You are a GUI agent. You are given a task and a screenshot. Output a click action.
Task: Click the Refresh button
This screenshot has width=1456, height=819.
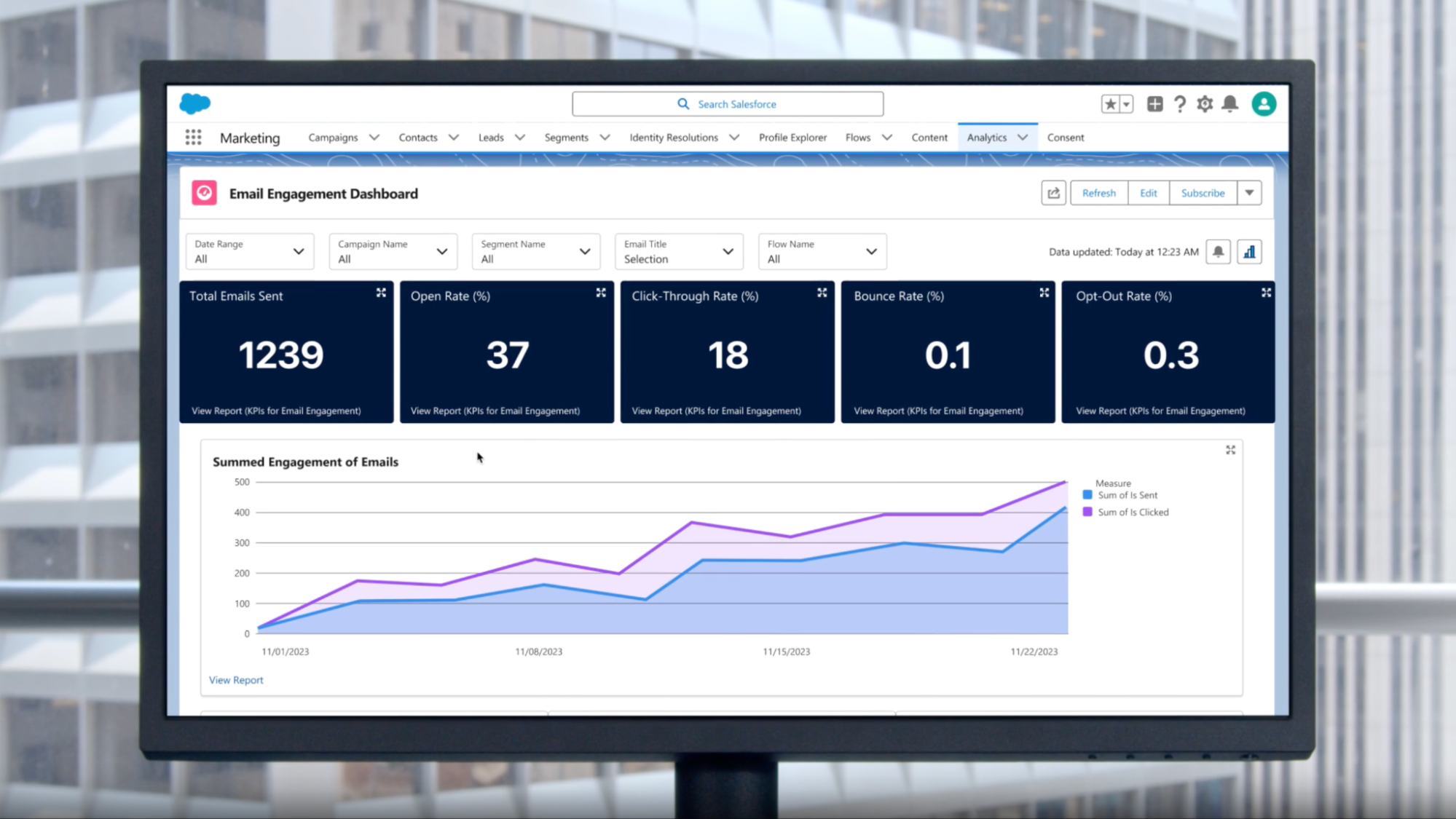click(x=1098, y=193)
